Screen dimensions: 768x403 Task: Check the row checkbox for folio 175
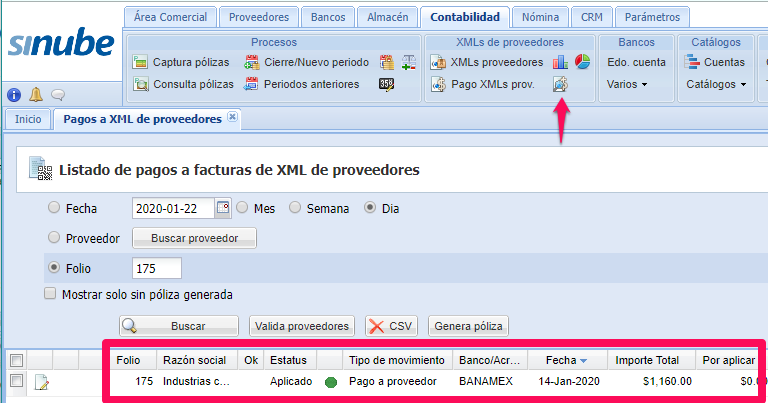pyautogui.click(x=16, y=380)
